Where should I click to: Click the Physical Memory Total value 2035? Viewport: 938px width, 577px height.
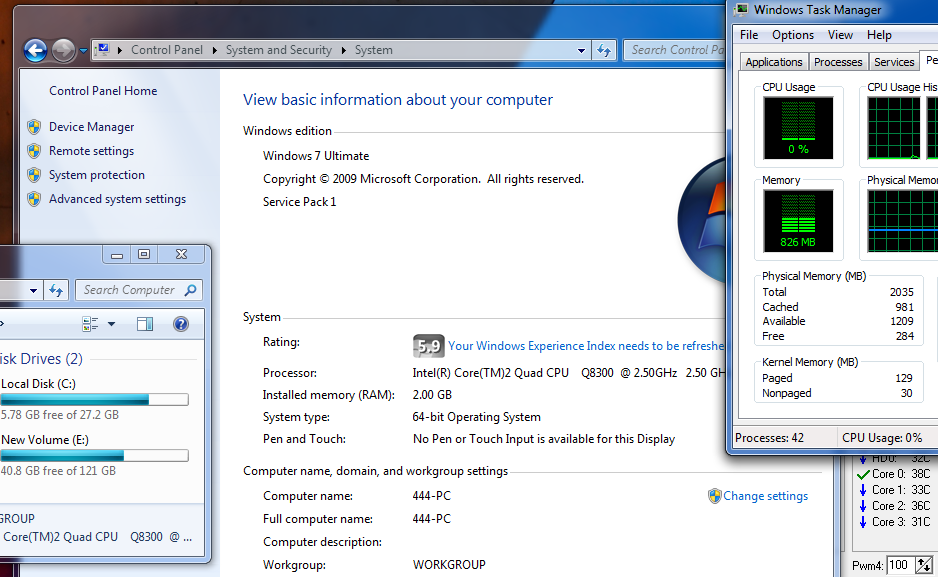click(902, 292)
